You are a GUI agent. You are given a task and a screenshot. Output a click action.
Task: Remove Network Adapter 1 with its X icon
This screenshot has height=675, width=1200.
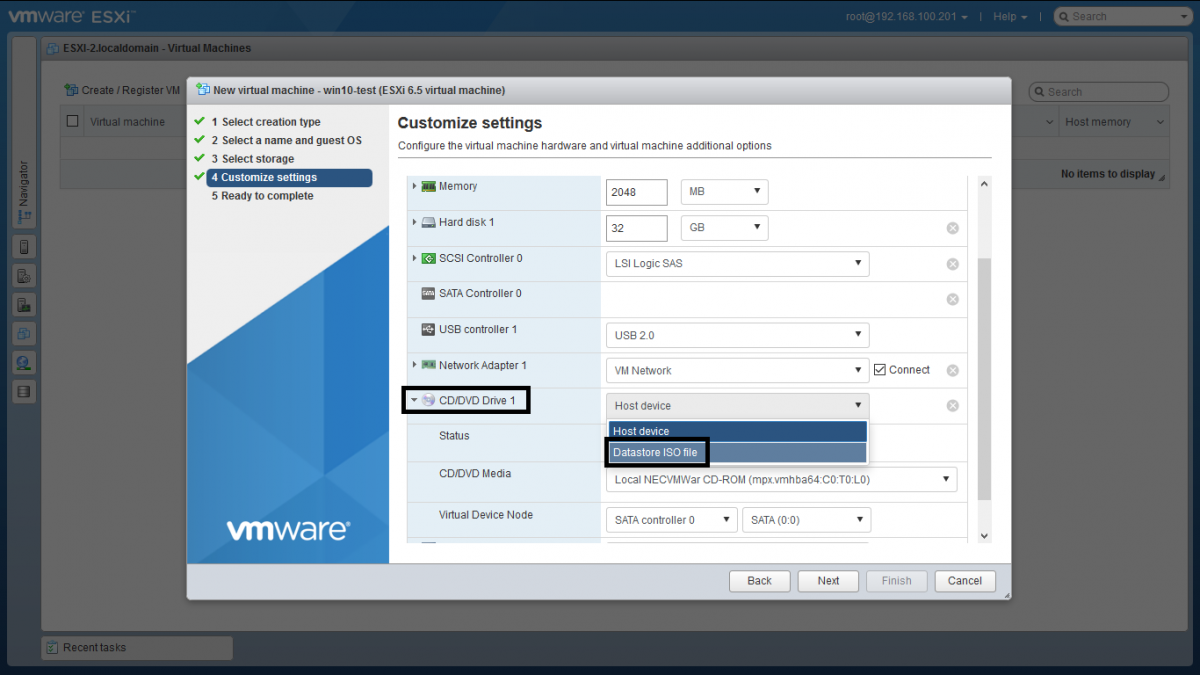click(953, 370)
